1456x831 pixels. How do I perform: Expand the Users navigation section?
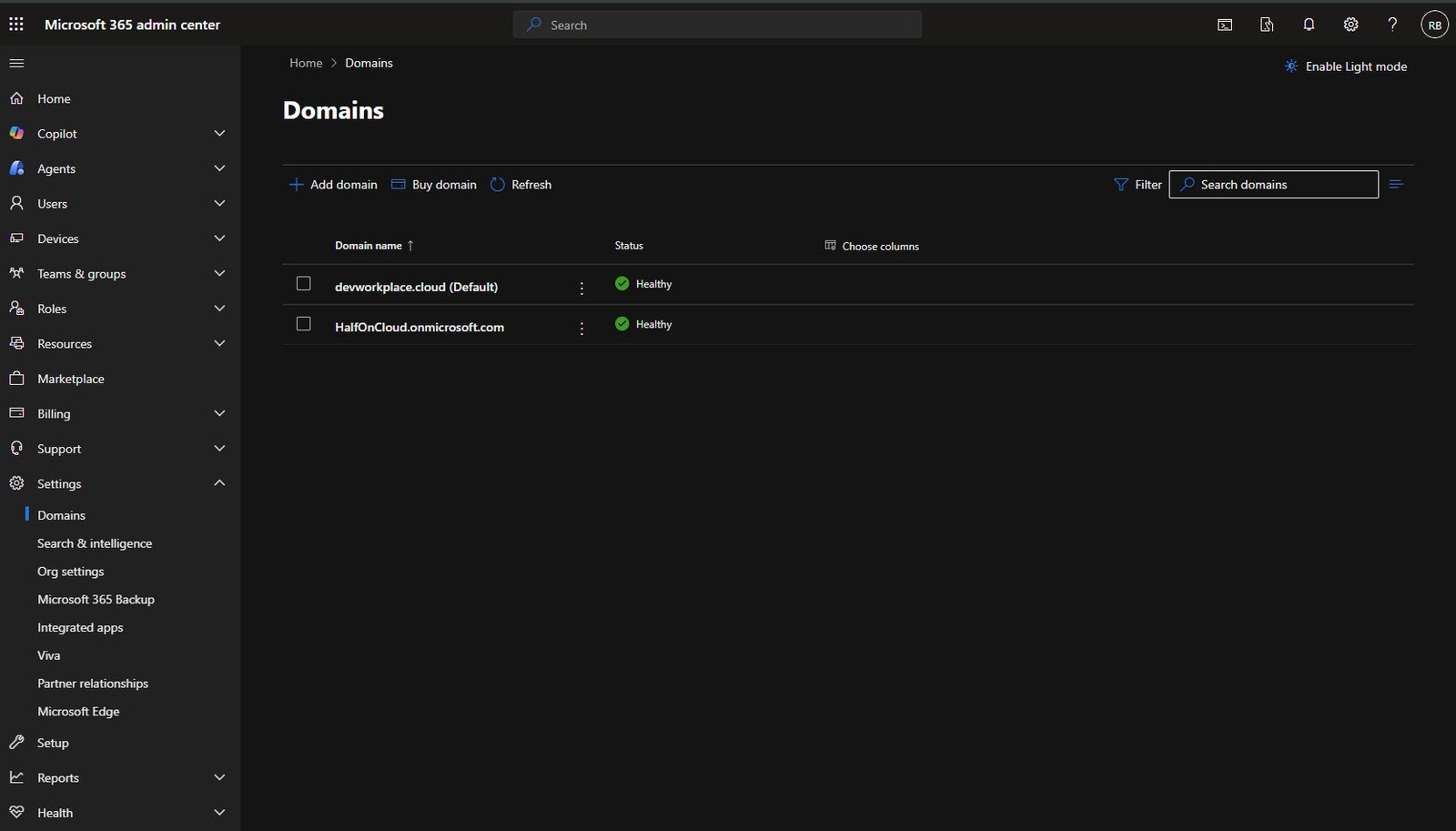click(219, 204)
